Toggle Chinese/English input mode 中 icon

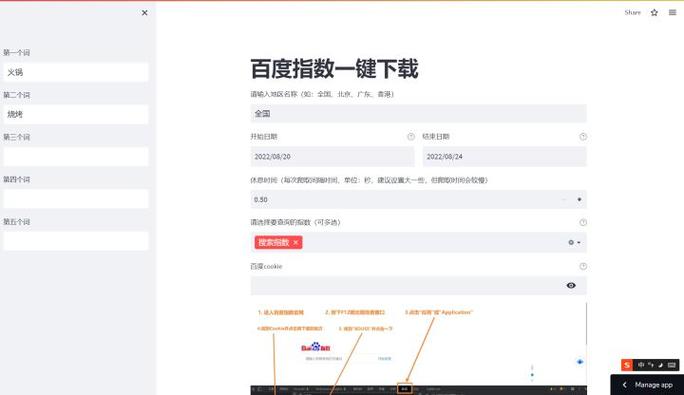tap(641, 365)
